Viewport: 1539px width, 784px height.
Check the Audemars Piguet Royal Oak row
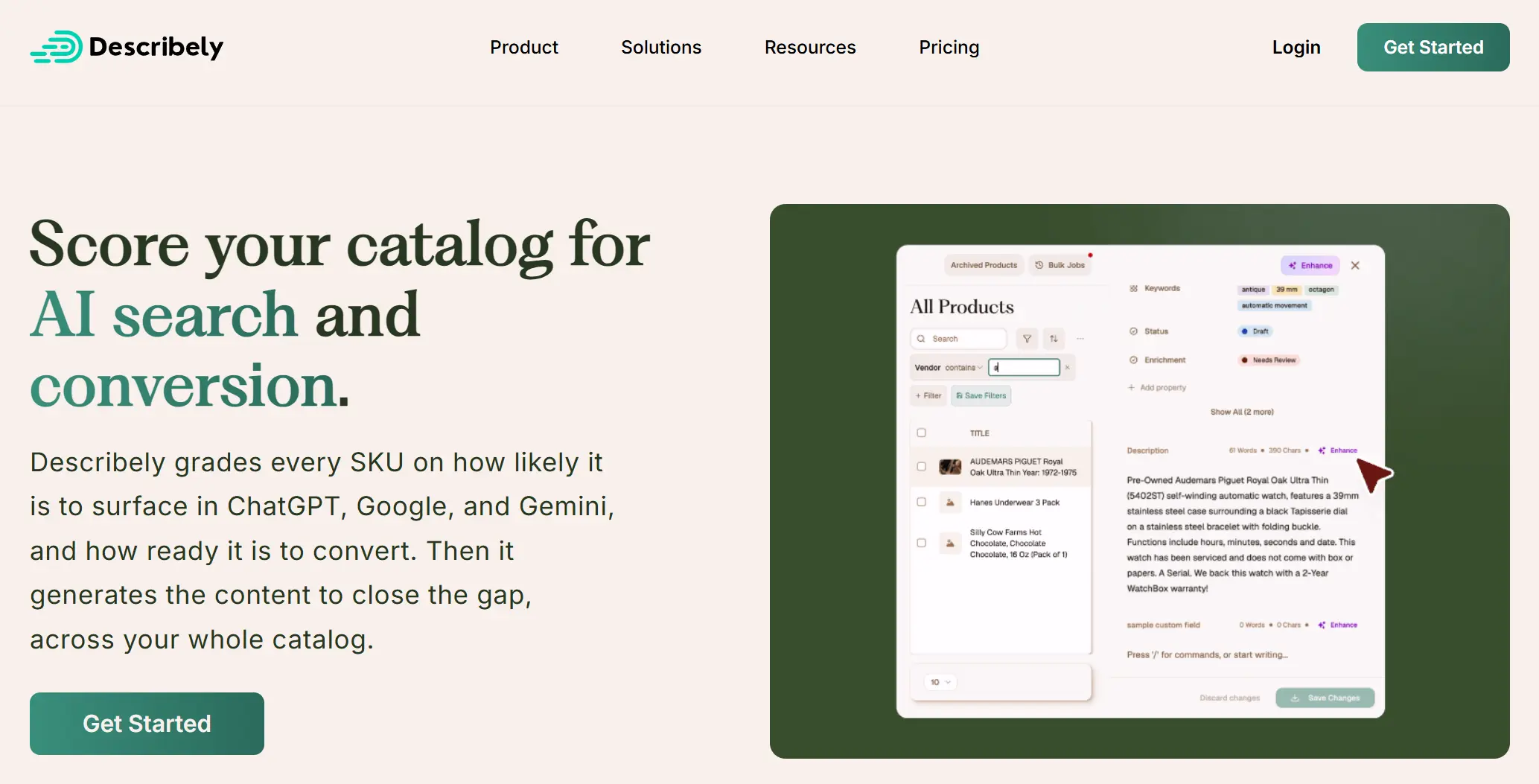pyautogui.click(x=921, y=467)
